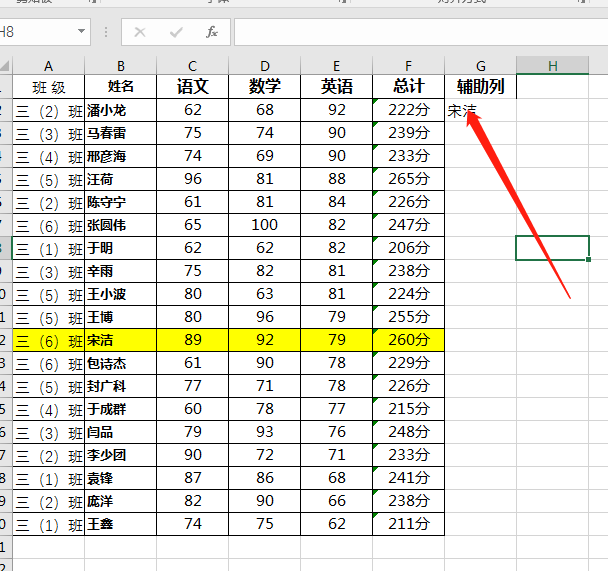Select the name cell 李少团
Screen dimensions: 608x571
121,455
